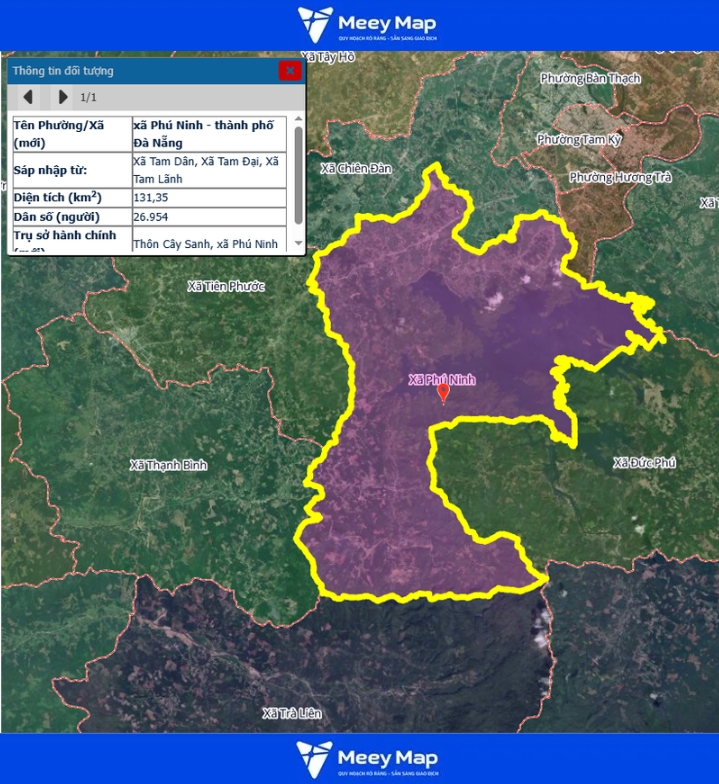This screenshot has height=784, width=719.
Task: Click the Thông tin đối tượng title bar
Action: tap(140, 71)
